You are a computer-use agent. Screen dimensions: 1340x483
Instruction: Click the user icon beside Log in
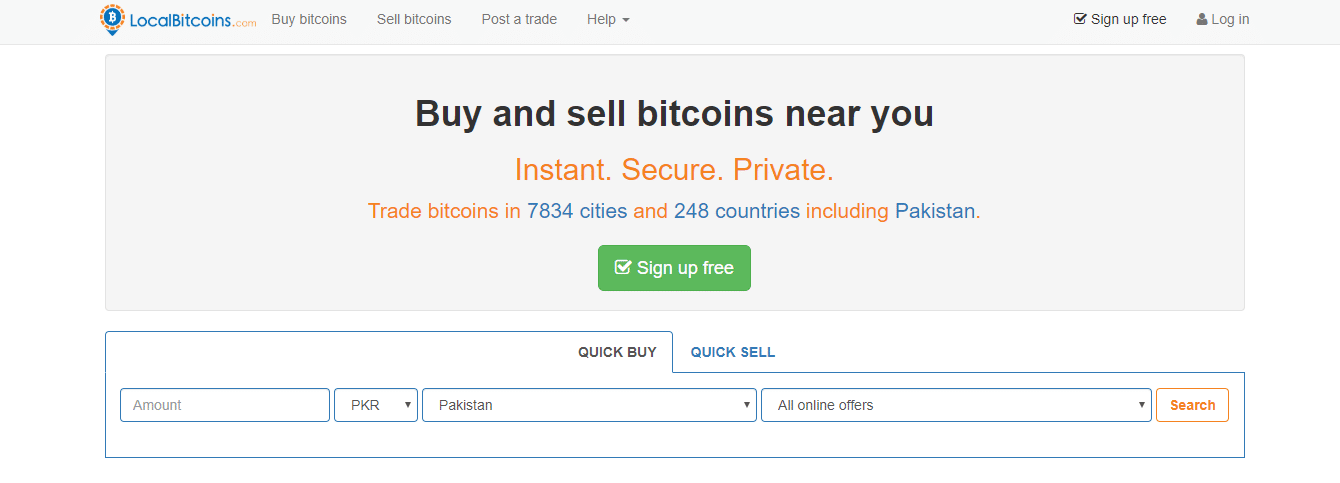(1202, 19)
